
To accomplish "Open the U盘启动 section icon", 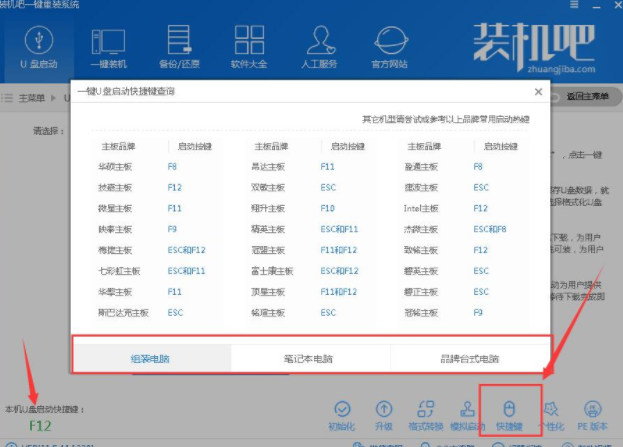I will pos(35,43).
